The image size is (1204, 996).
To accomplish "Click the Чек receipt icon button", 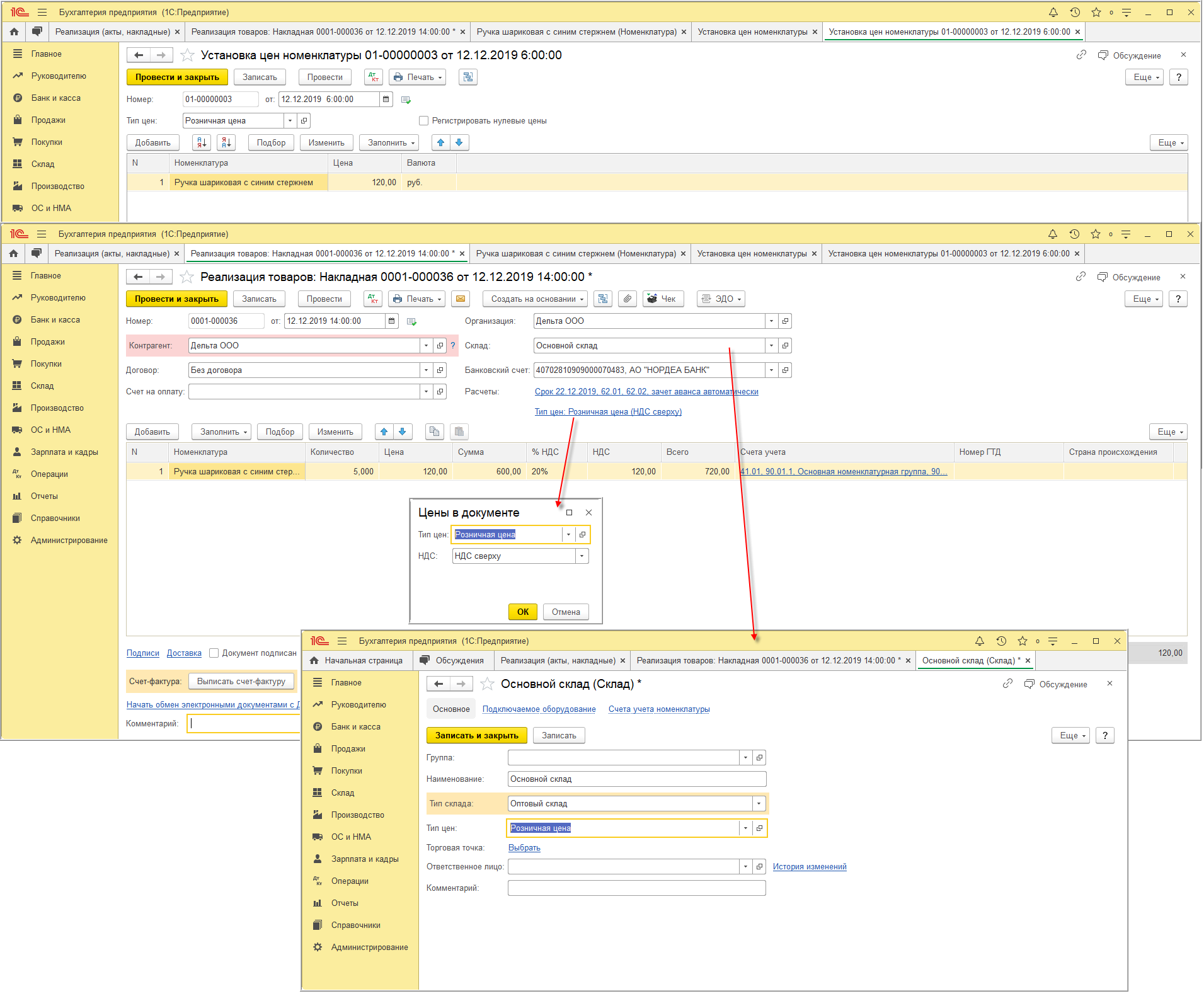I will click(x=662, y=299).
